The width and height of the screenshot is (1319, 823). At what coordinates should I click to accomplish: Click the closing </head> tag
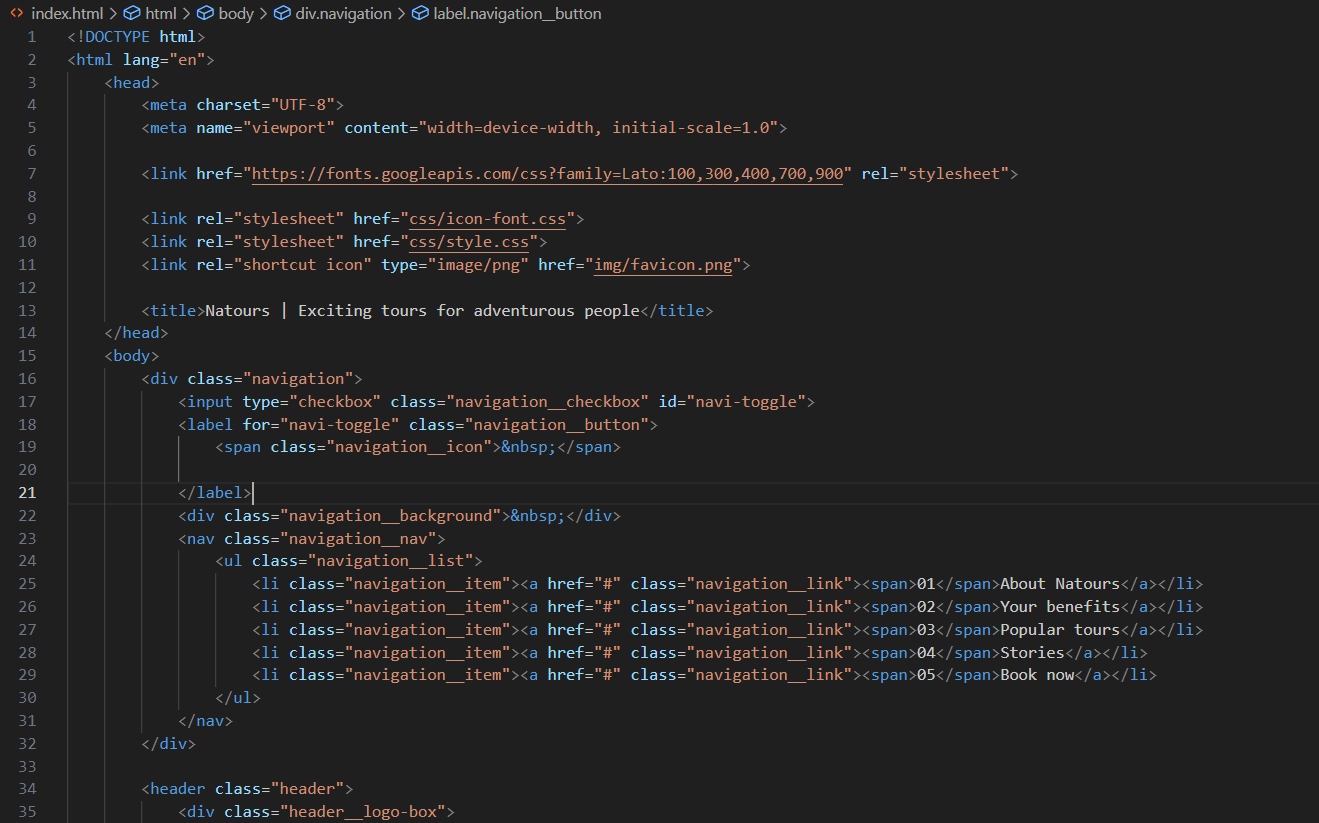point(136,333)
